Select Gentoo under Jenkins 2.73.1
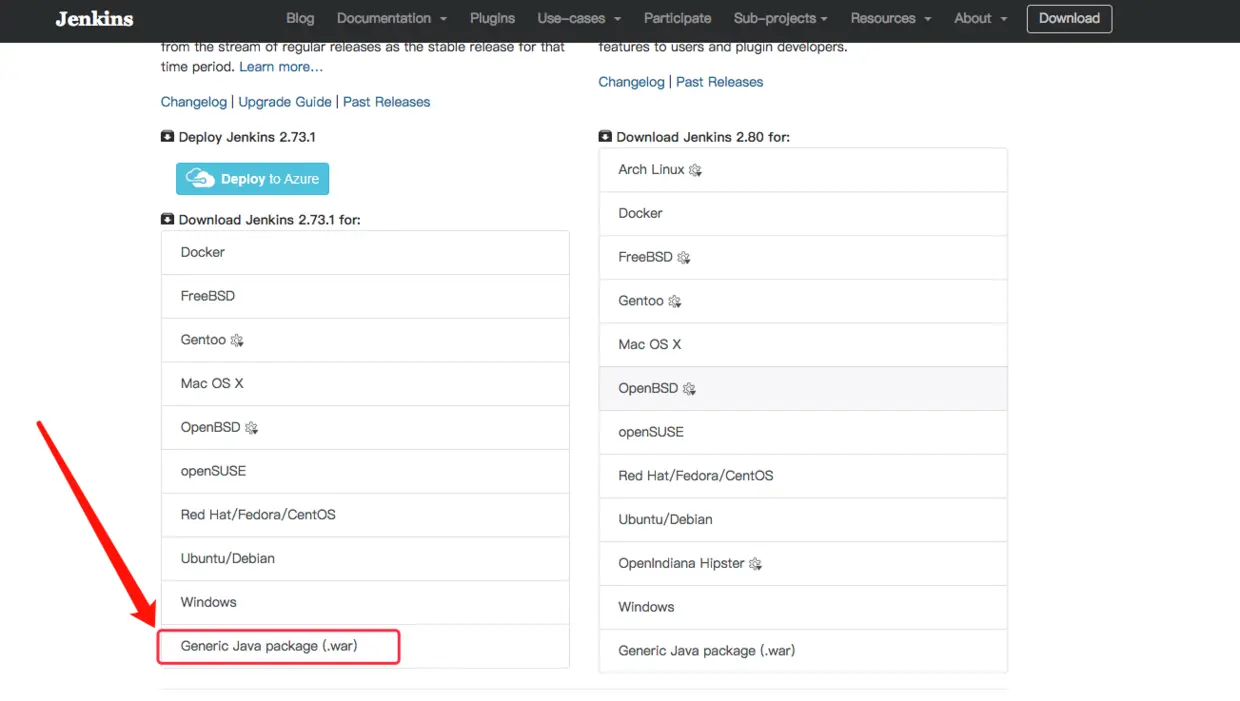 365,340
